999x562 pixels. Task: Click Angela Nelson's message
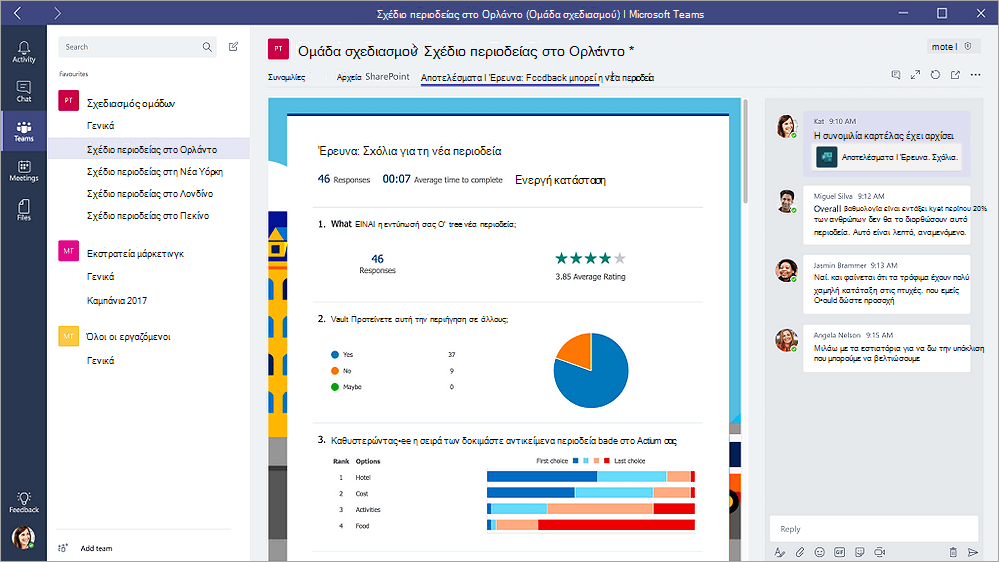point(887,348)
